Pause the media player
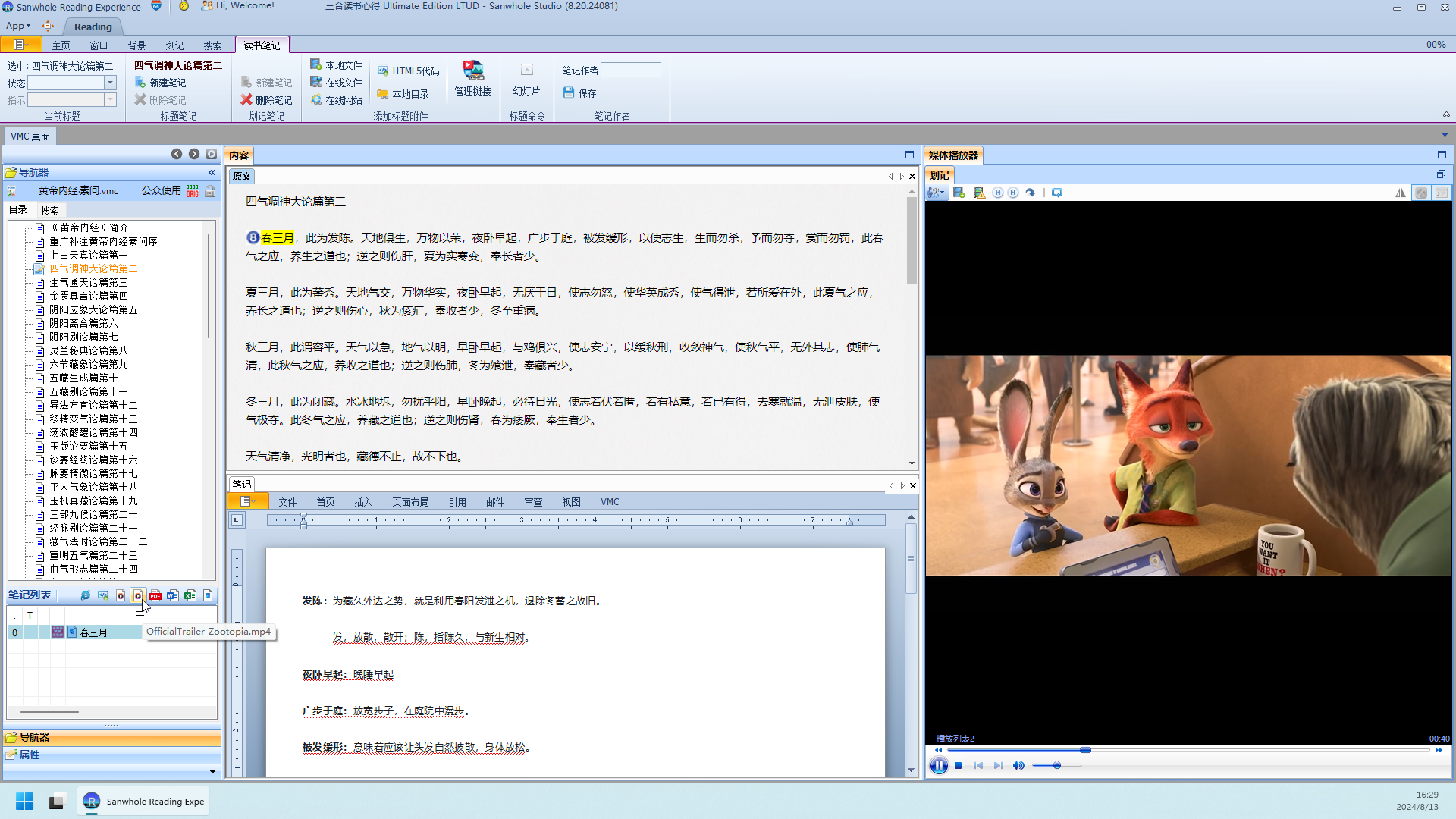The image size is (1456, 819). [x=939, y=766]
